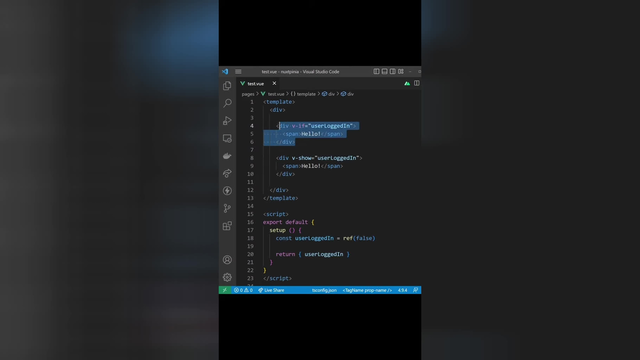Open Customize Layout in title bar
This screenshot has width=640, height=360.
tap(401, 71)
